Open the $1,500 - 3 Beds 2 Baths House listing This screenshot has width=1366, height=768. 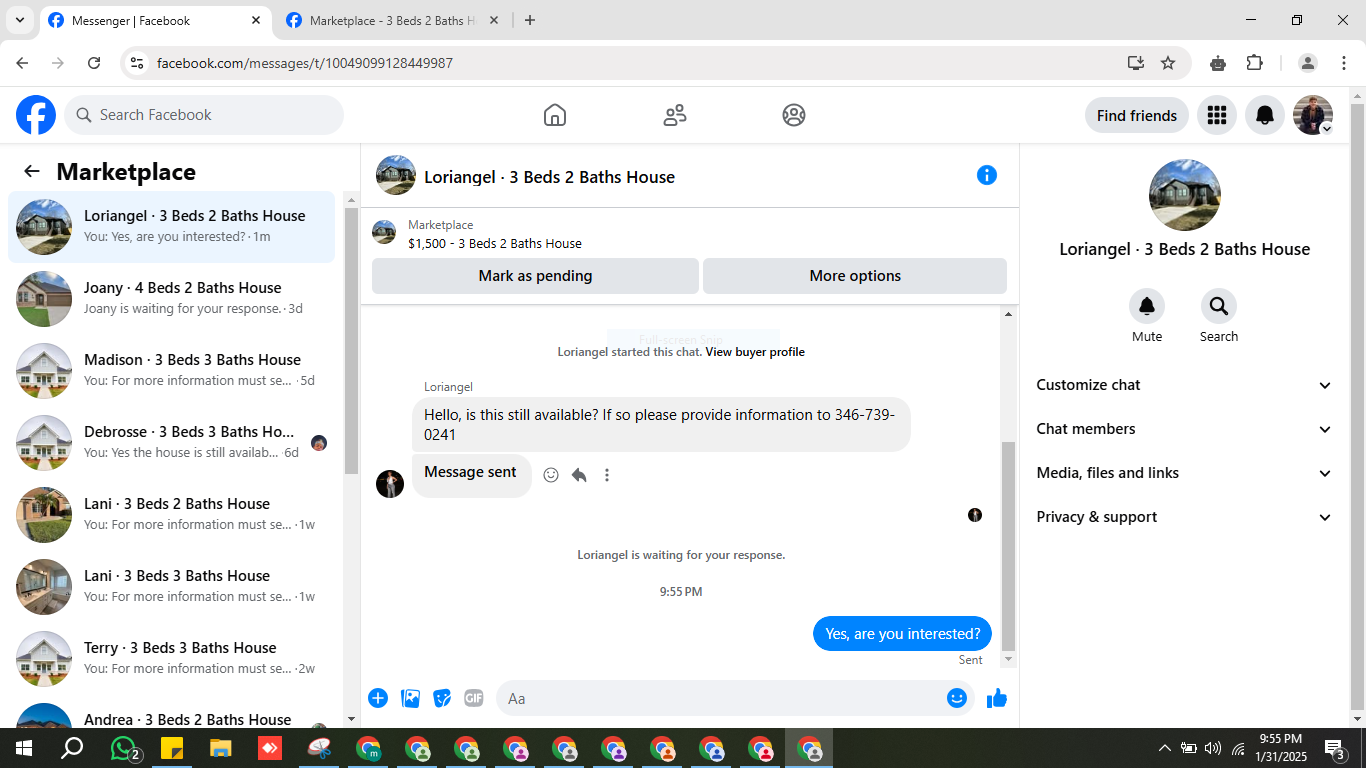494,243
